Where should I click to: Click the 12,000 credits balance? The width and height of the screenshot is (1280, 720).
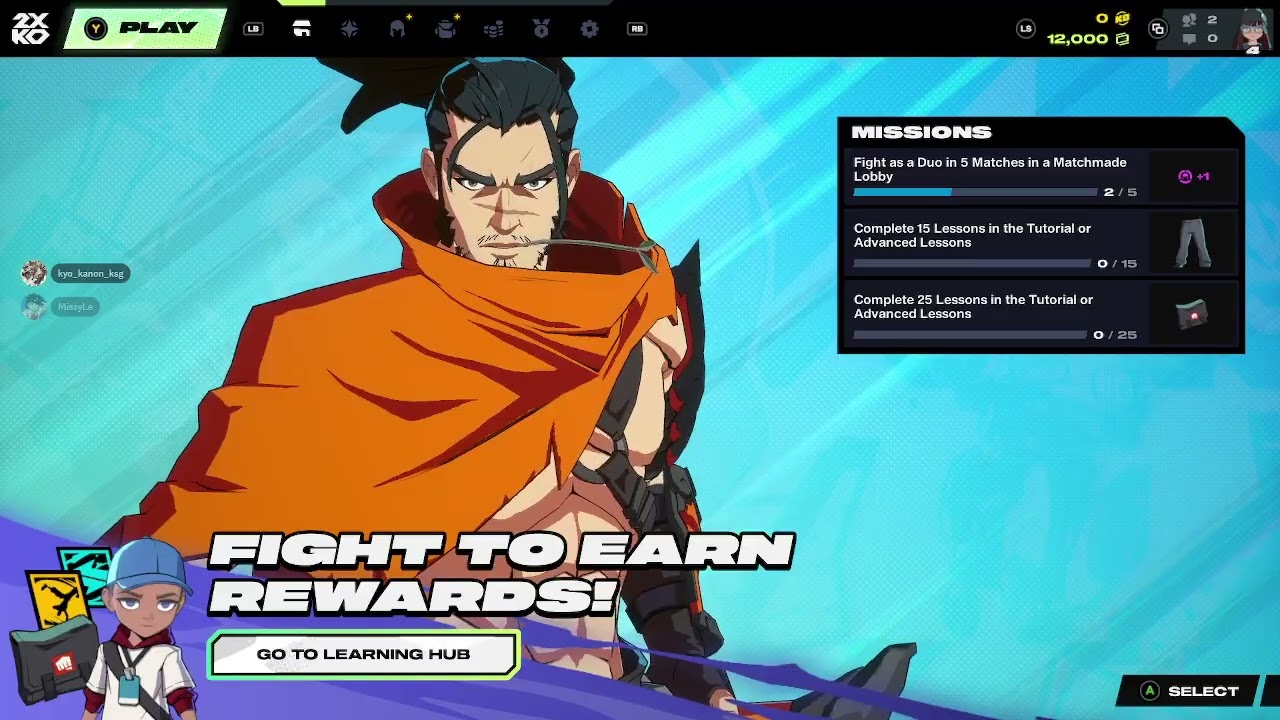(1077, 39)
